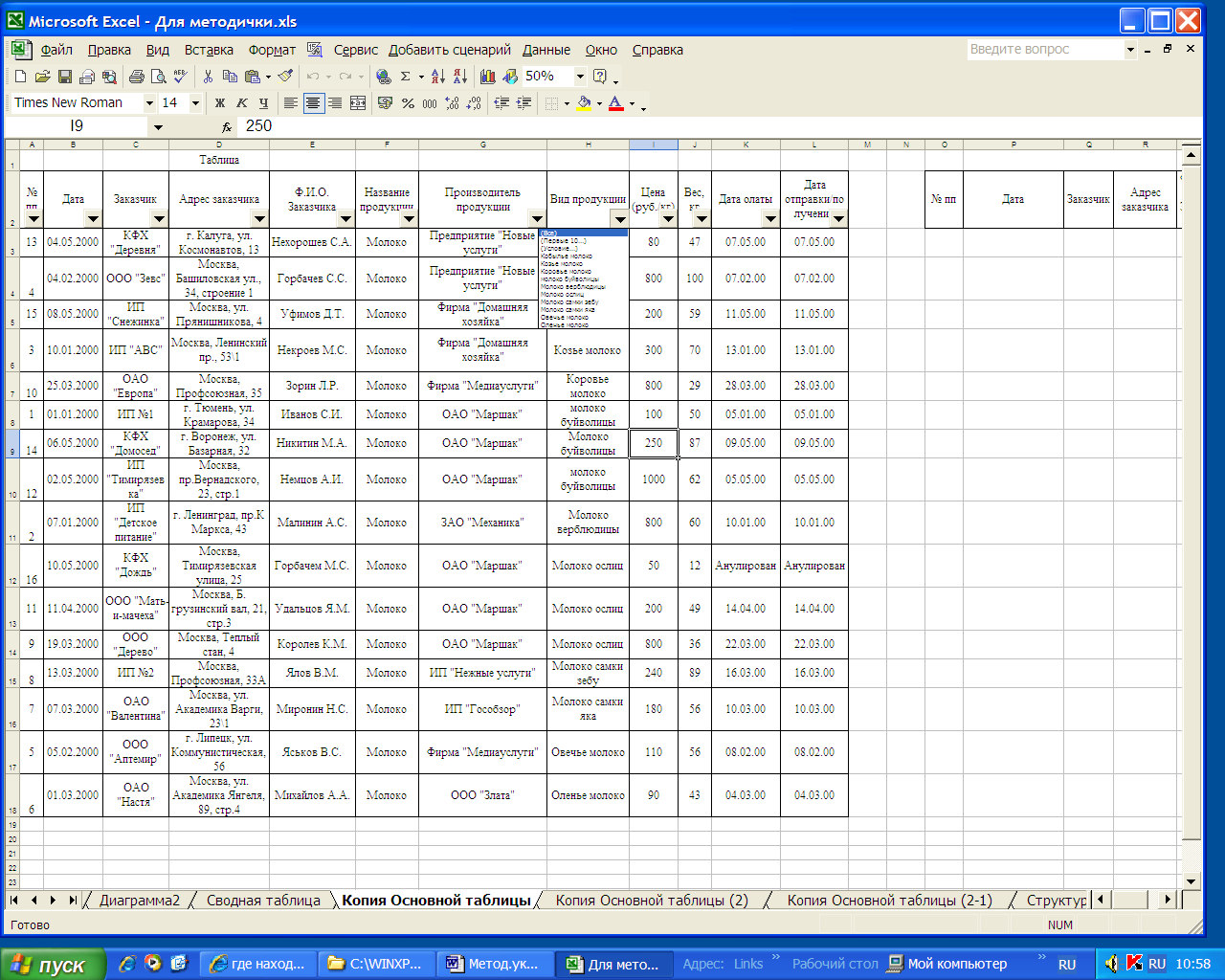Create a new blank workbook
Image resolution: width=1225 pixels, height=980 pixels.
click(20, 77)
